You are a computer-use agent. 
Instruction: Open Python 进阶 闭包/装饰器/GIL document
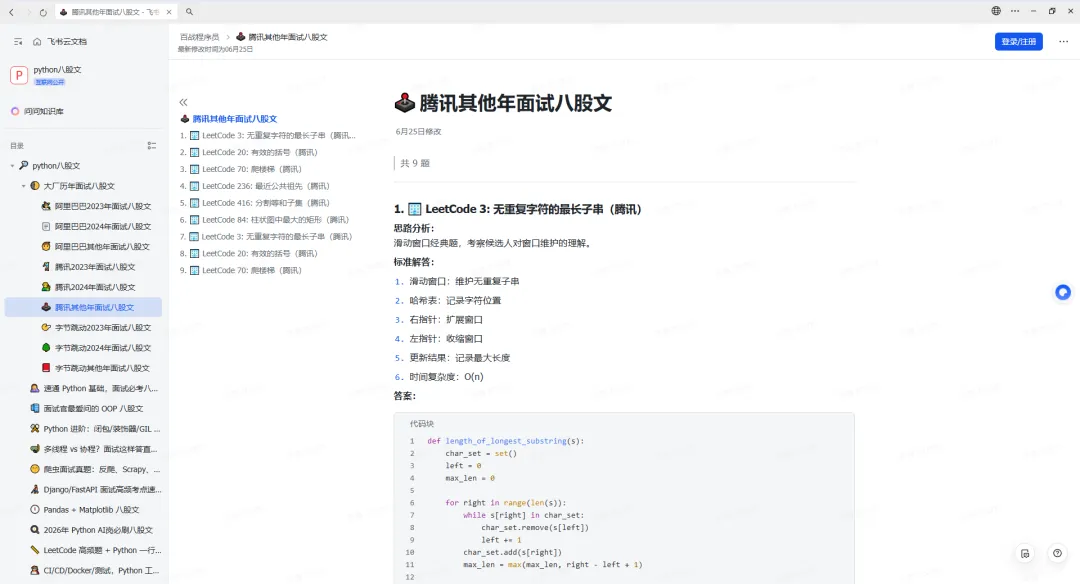click(x=102, y=429)
